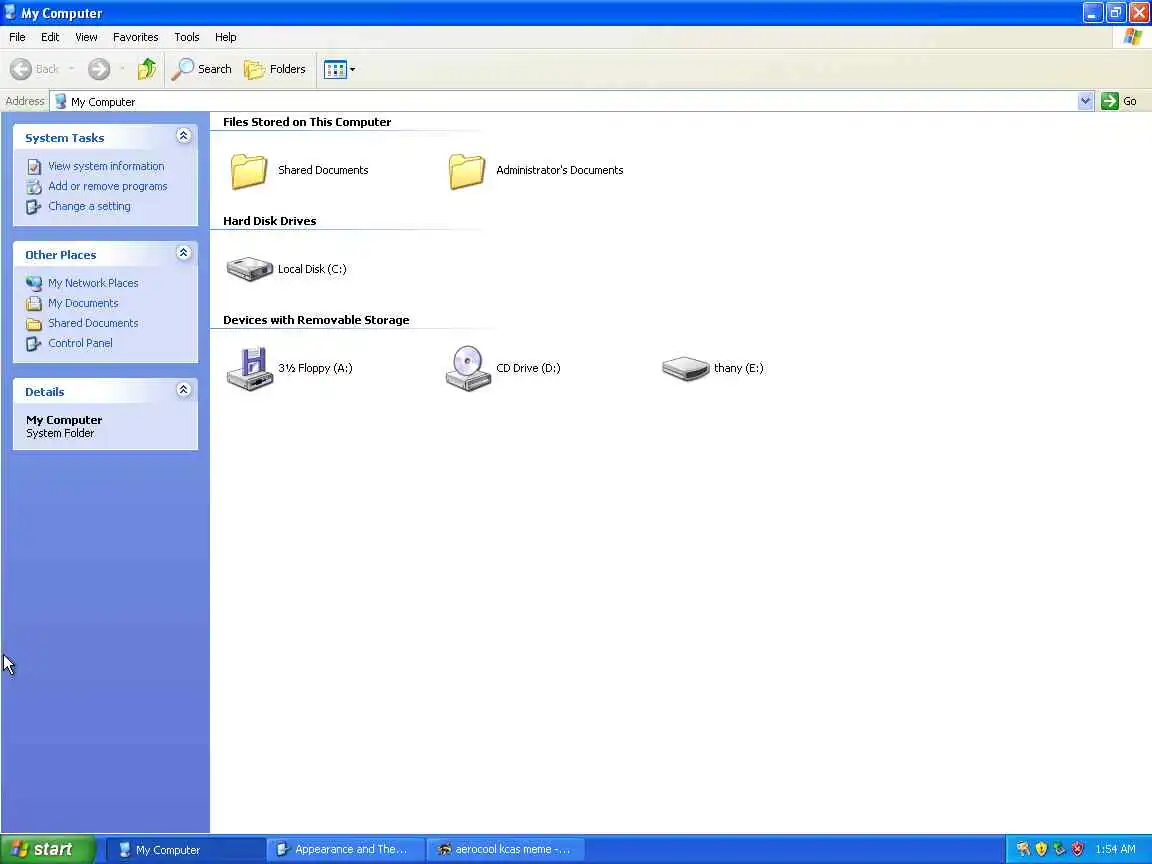Open the Shared Documents folder icon
Image resolution: width=1152 pixels, height=864 pixels.
[x=249, y=171]
